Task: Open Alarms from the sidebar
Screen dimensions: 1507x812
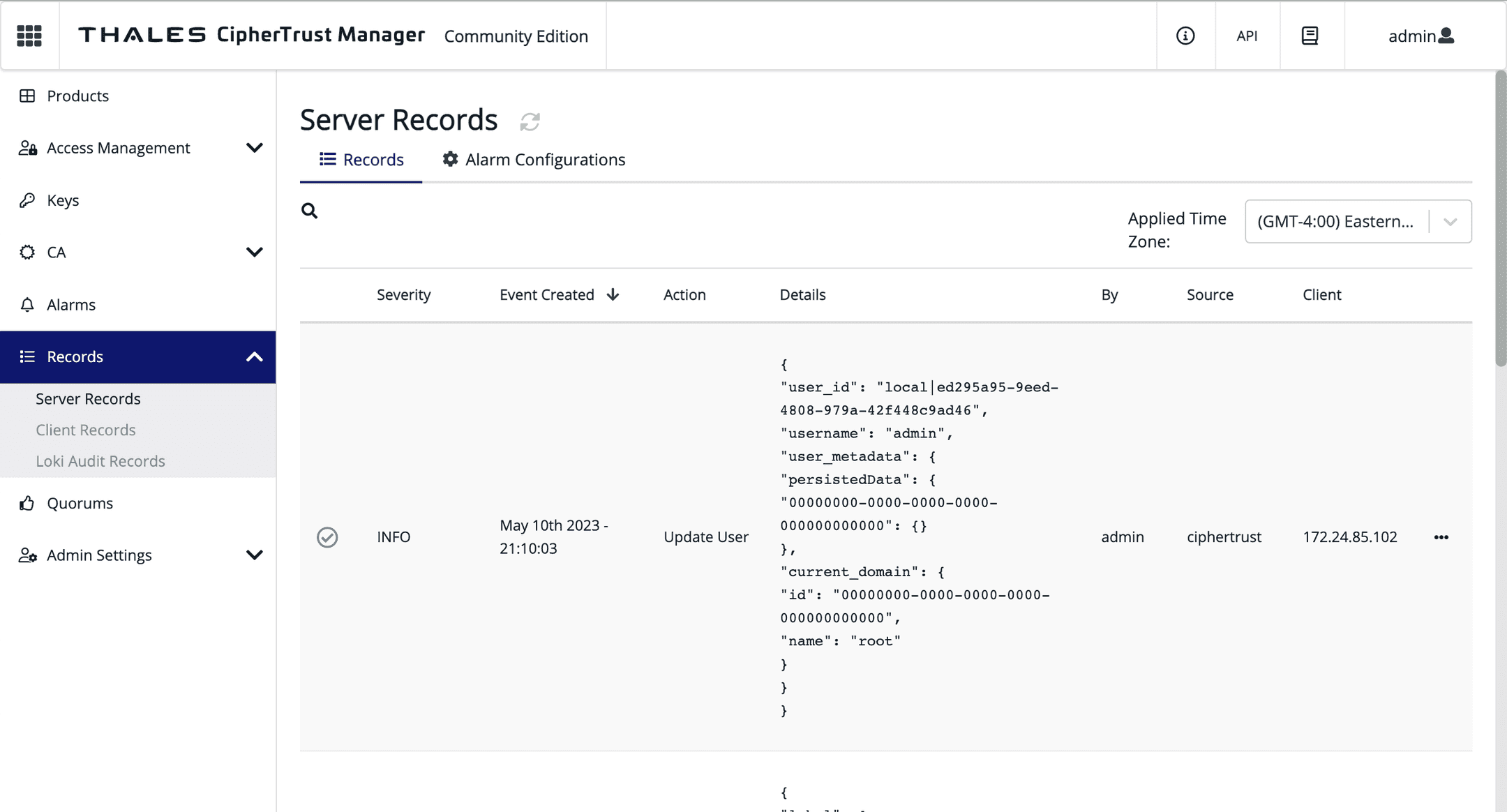Action: tap(70, 305)
